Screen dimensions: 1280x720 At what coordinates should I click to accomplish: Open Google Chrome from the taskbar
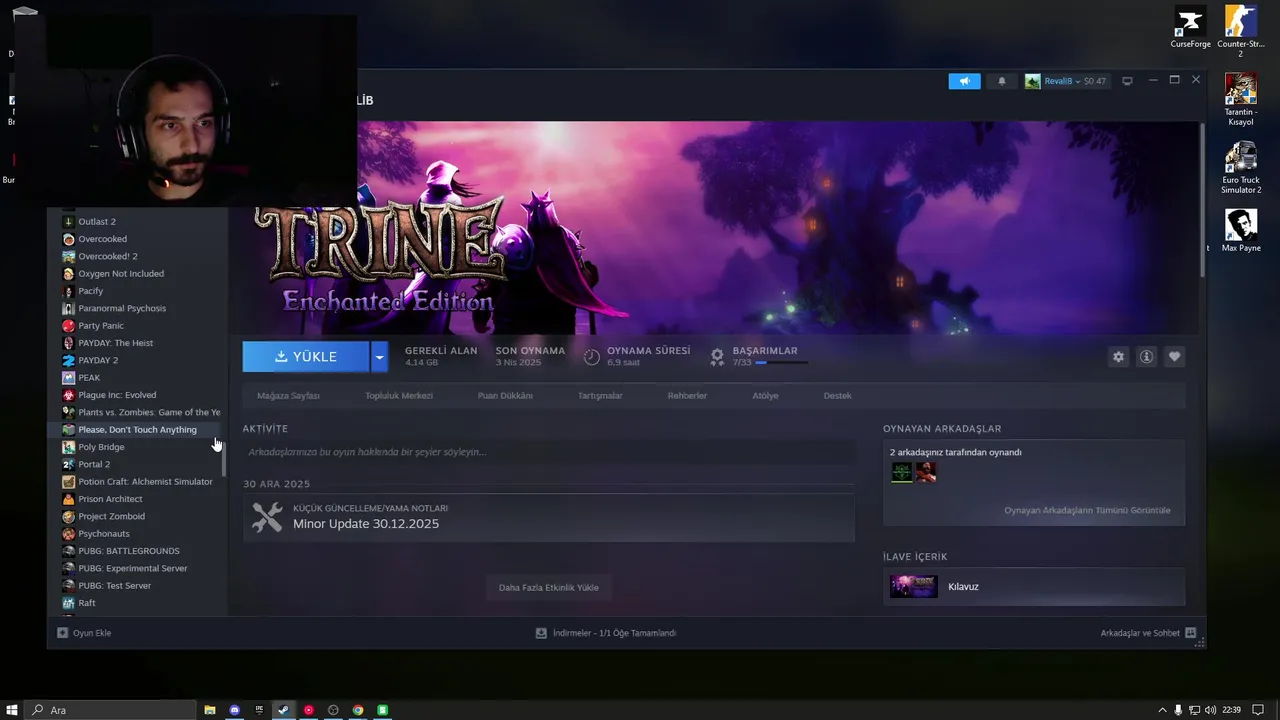pos(358,710)
